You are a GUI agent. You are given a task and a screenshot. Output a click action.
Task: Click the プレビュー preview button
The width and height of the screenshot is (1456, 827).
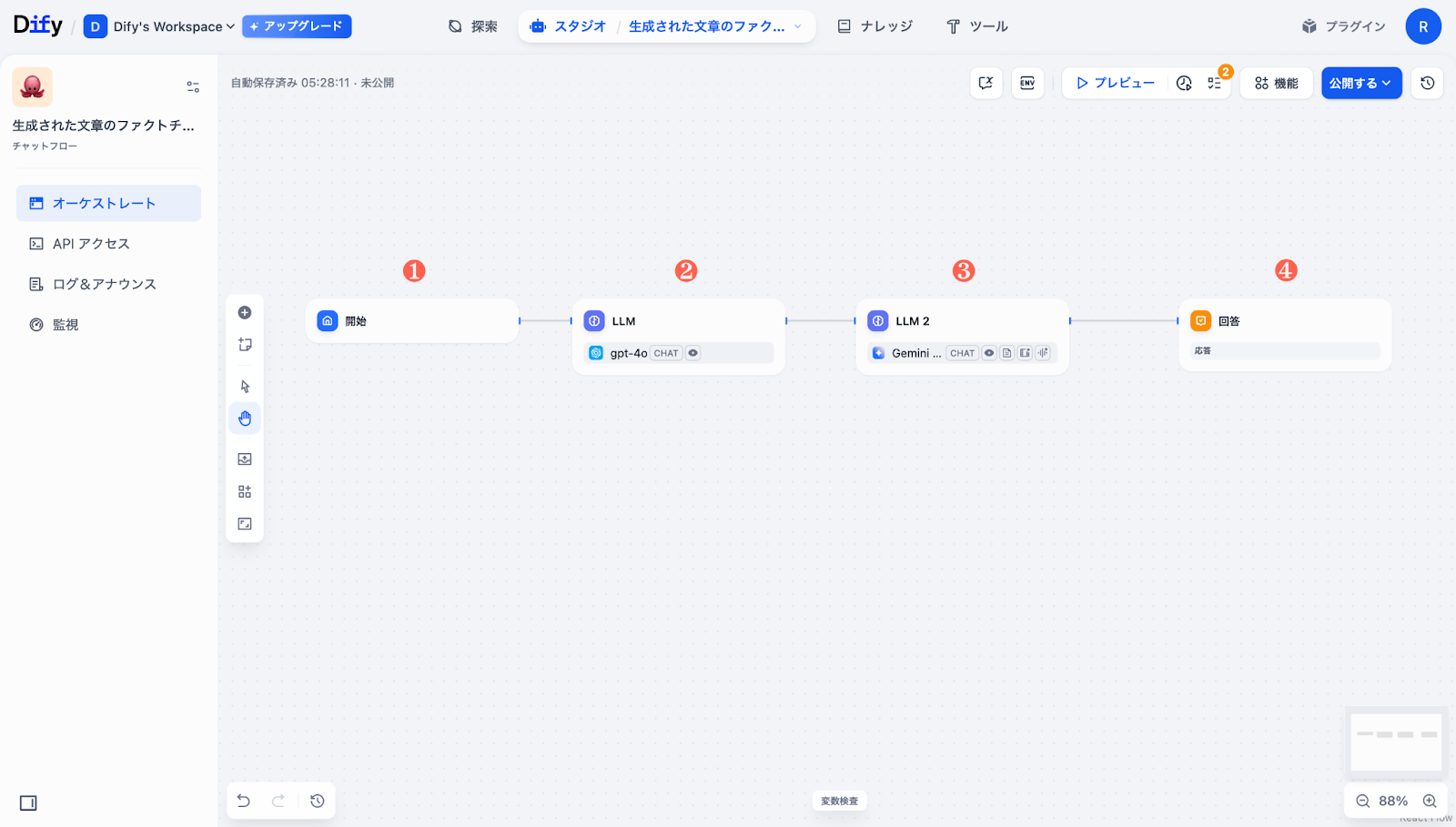coord(1115,83)
